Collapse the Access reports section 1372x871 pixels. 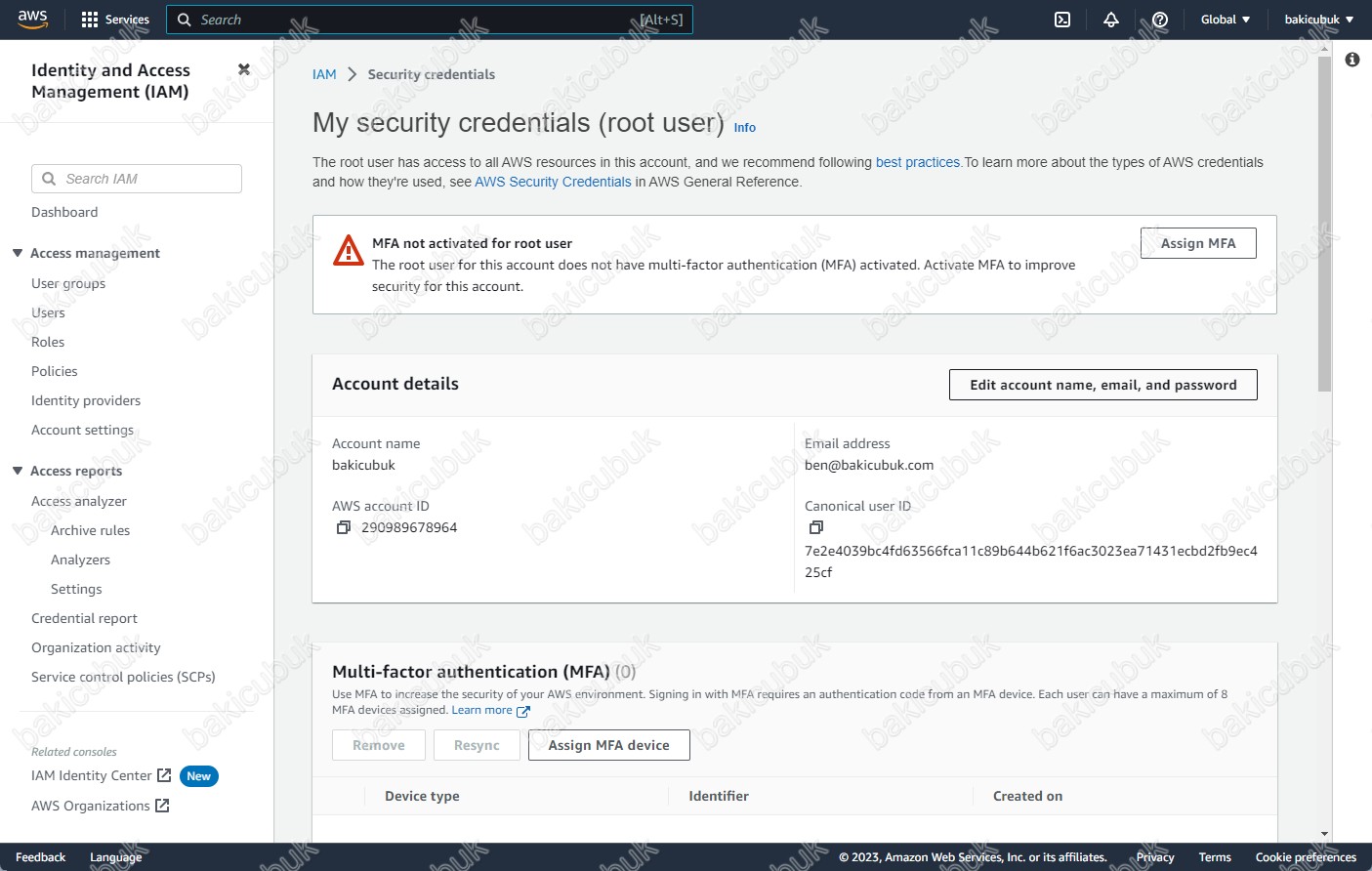click(18, 471)
